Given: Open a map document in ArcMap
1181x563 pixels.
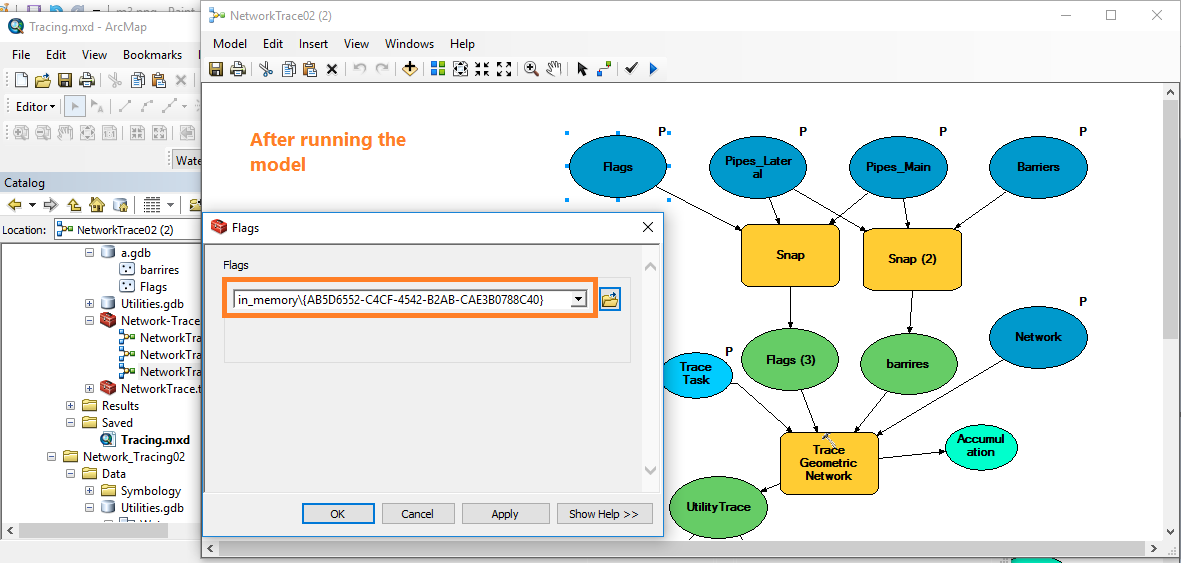Looking at the screenshot, I should coord(42,80).
